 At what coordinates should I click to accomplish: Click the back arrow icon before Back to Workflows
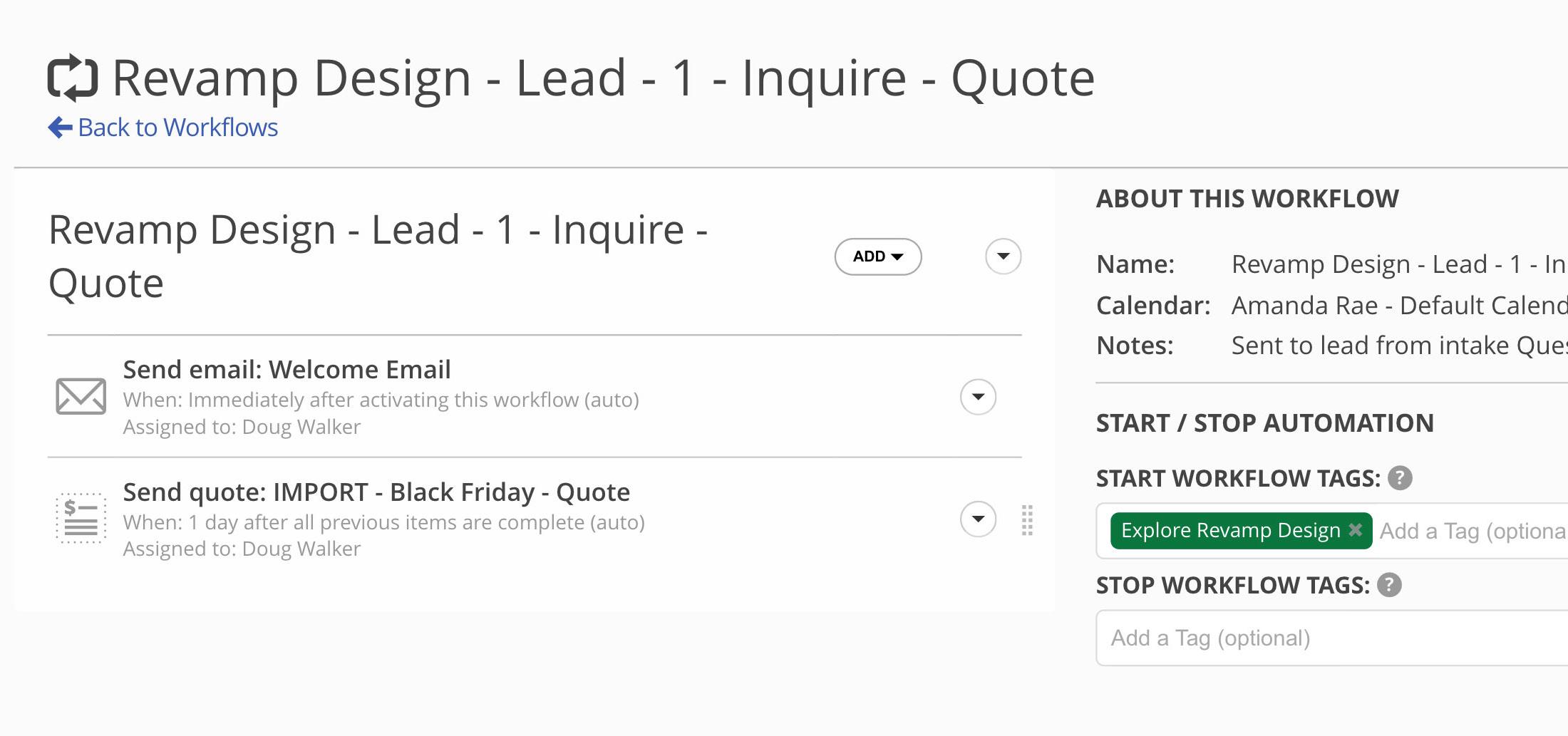pyautogui.click(x=60, y=128)
